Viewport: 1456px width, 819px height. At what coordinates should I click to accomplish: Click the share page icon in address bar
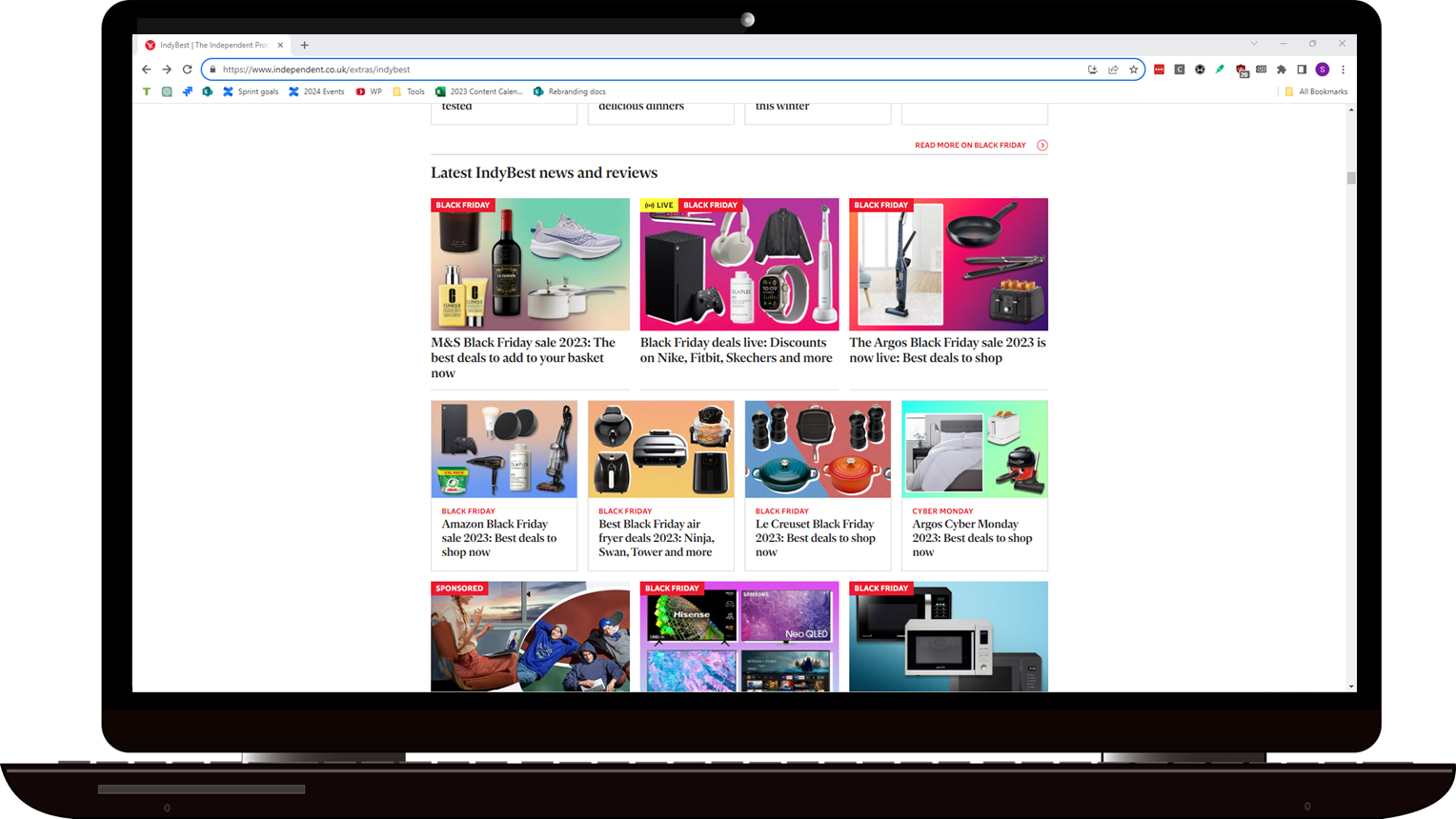pos(1113,70)
